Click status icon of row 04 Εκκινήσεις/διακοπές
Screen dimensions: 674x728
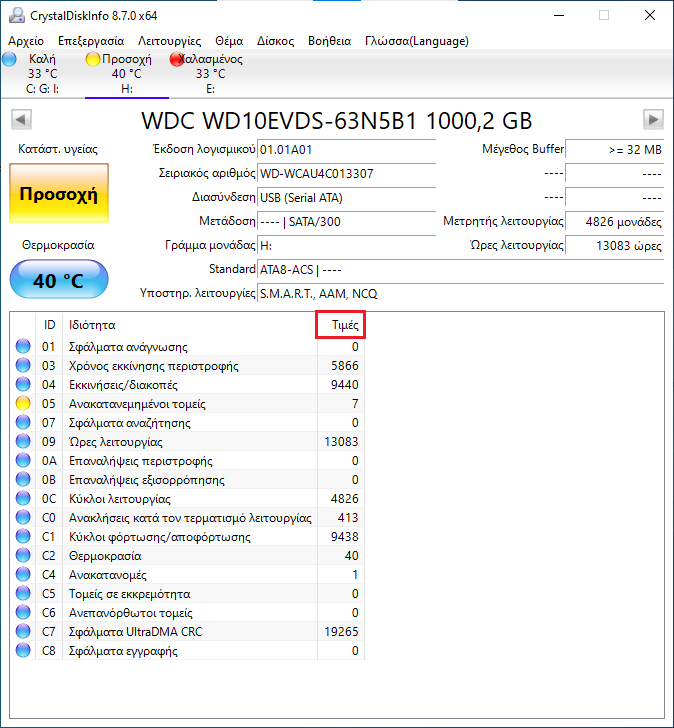pyautogui.click(x=23, y=384)
